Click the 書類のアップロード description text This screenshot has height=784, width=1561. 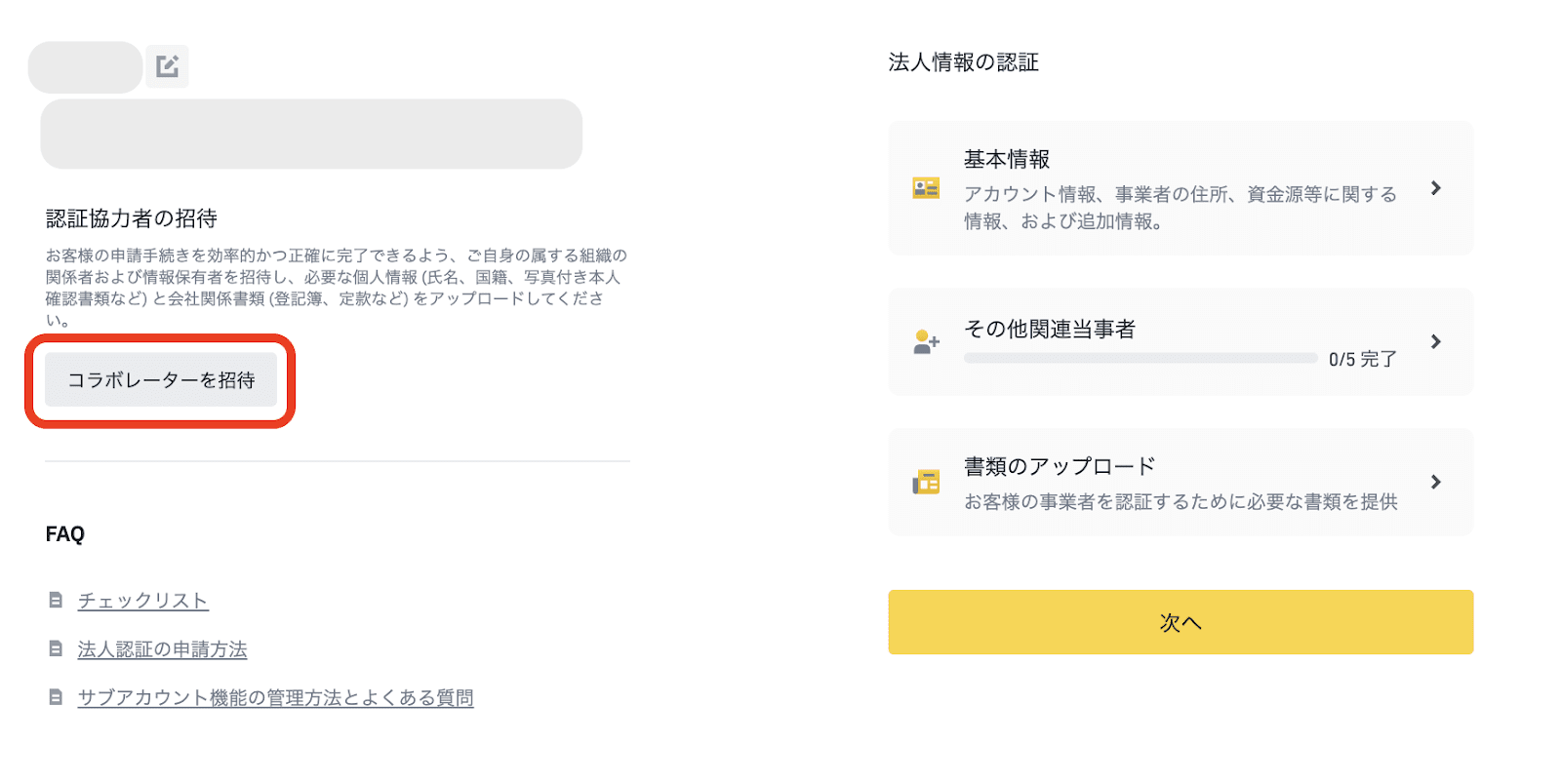point(1181,502)
